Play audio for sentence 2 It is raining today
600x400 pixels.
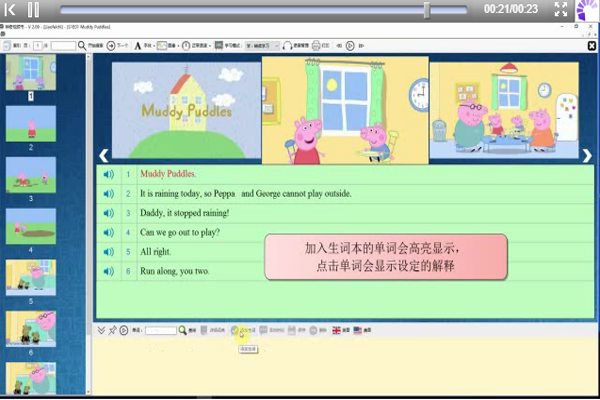pyautogui.click(x=109, y=194)
